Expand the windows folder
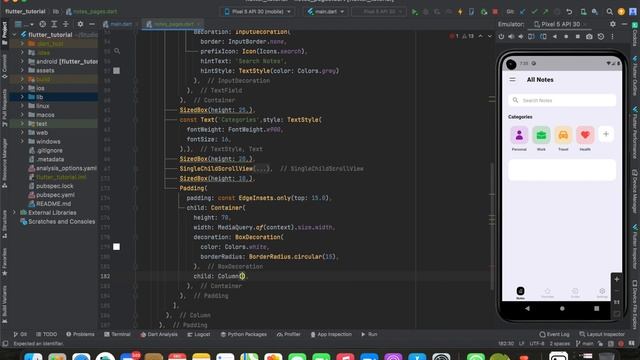The image size is (640, 360). (x=22, y=142)
